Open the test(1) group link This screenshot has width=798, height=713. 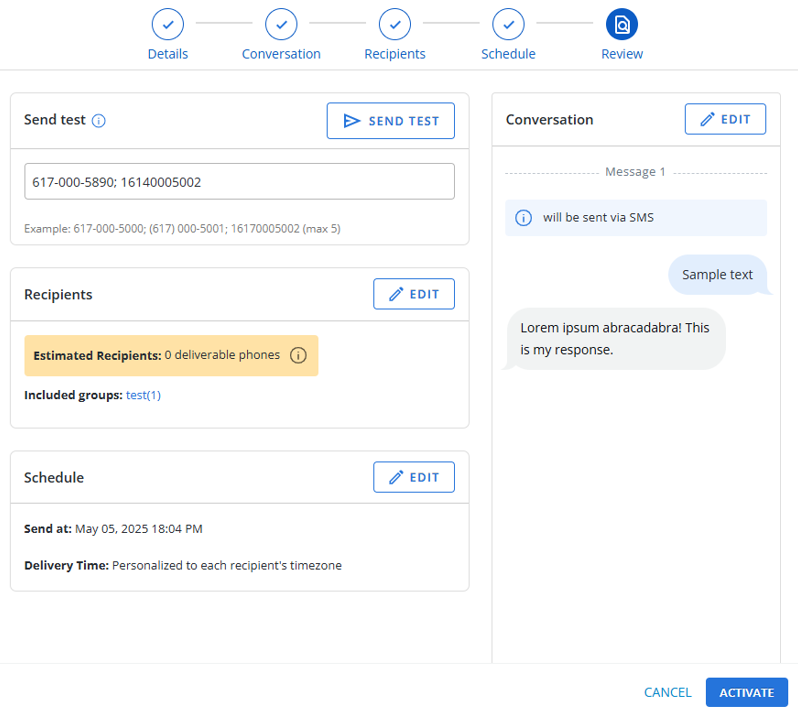[143, 395]
